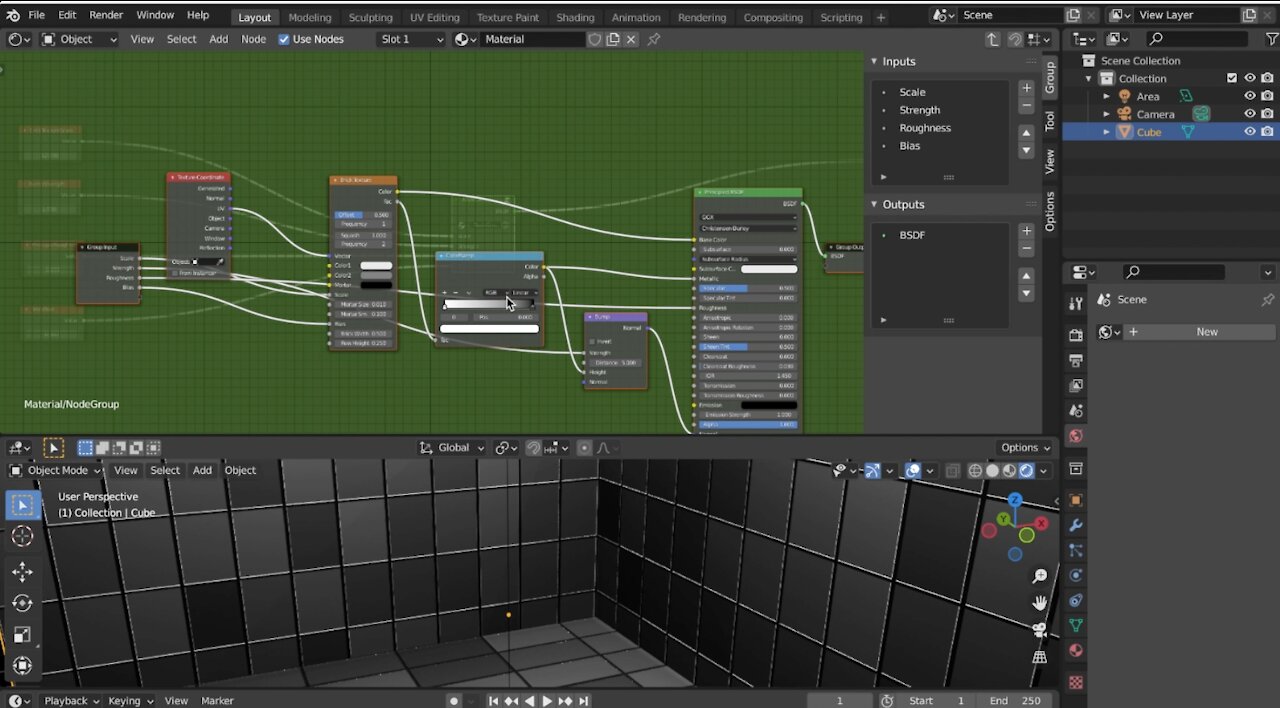Open the Modifiers properties tab
This screenshot has width=1280, height=708.
(x=1076, y=525)
